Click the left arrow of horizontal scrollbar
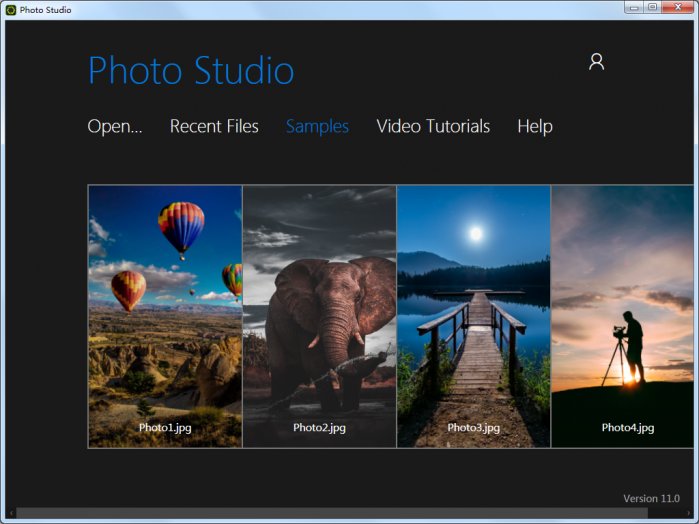 tap(12, 513)
